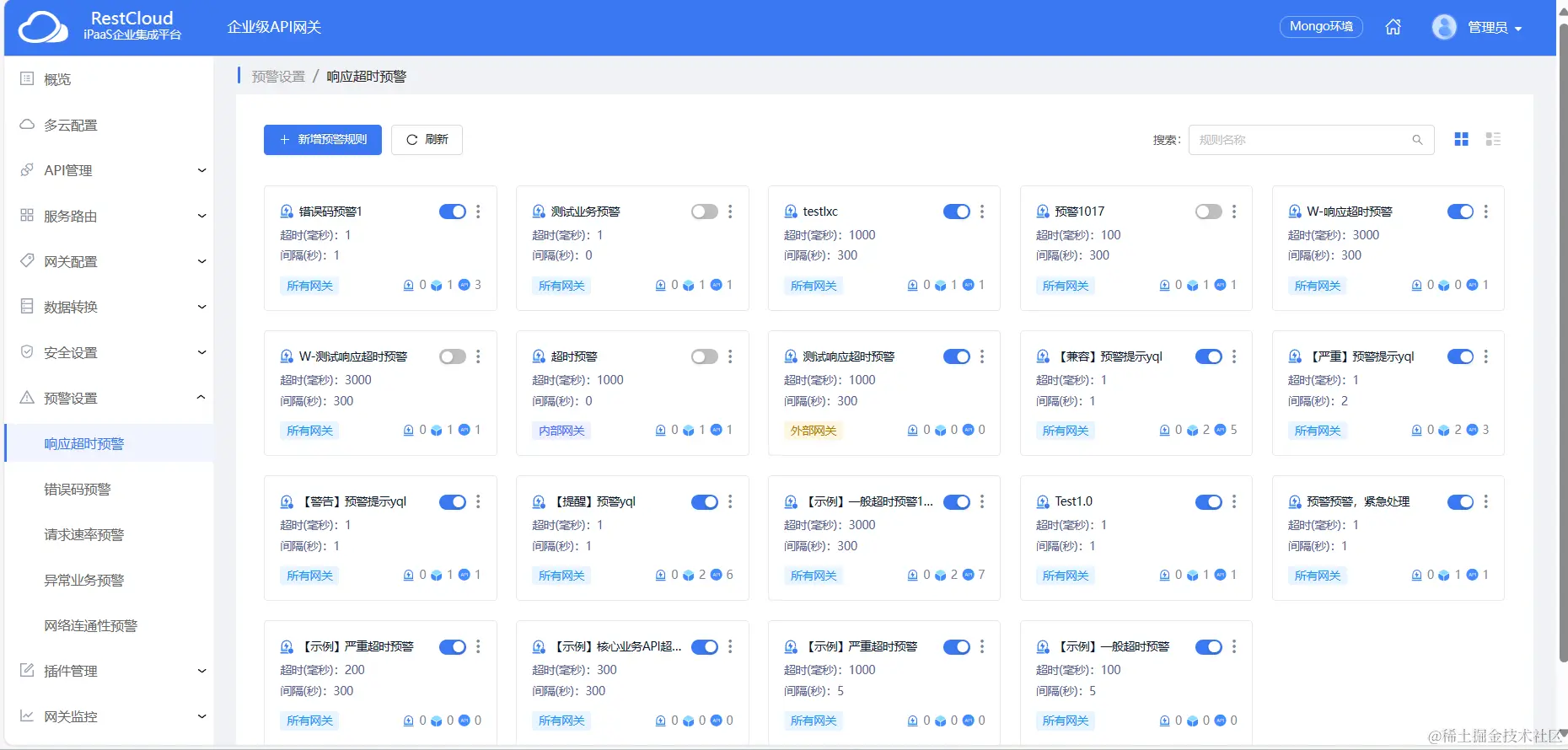The image size is (1568, 750).
Task: Click the 预警设置 breadcrumb link
Action: (278, 77)
